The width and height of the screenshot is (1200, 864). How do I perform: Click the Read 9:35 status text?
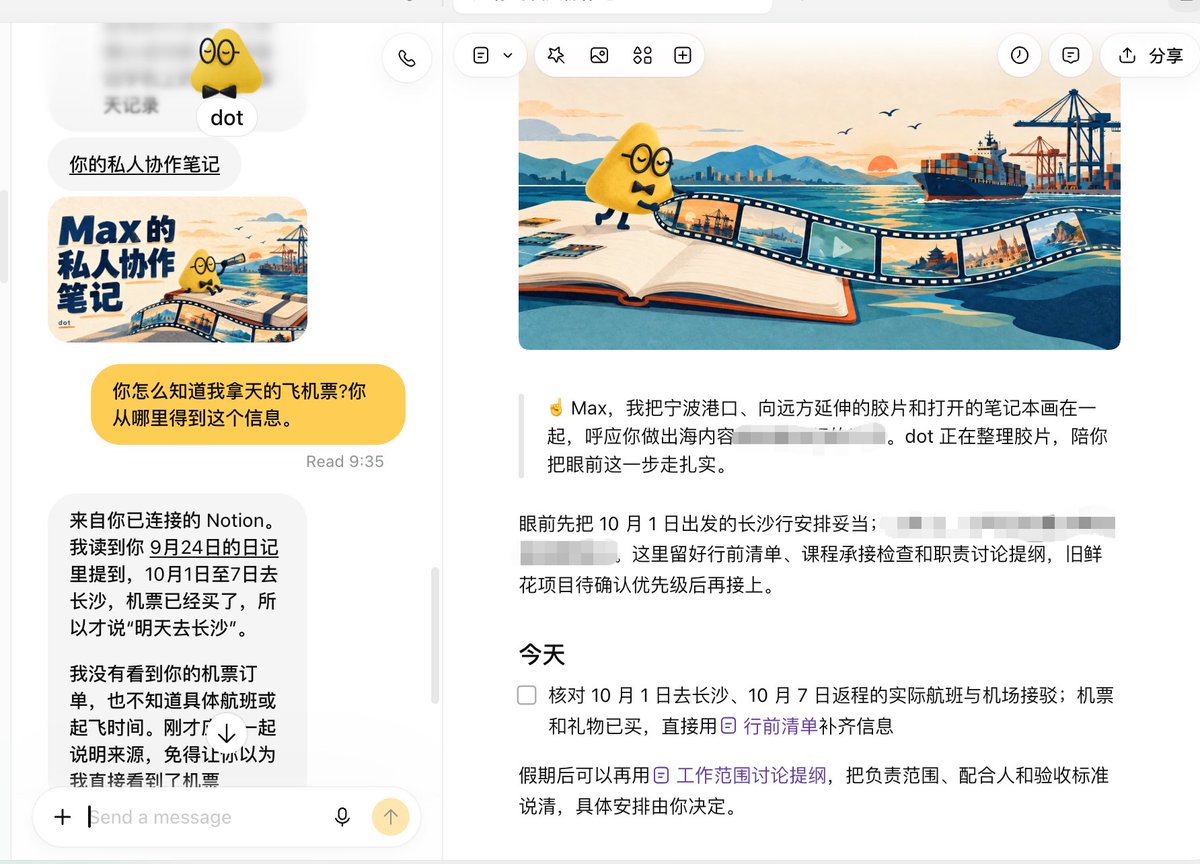(345, 461)
